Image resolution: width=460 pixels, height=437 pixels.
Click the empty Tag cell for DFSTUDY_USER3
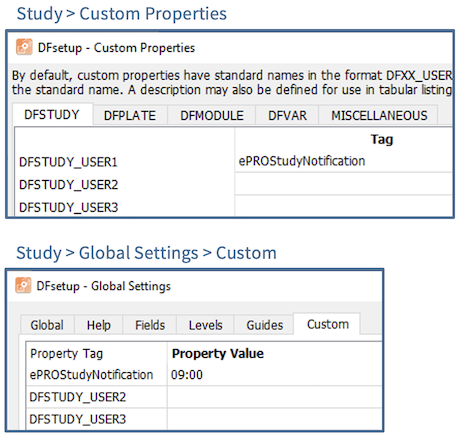343,206
